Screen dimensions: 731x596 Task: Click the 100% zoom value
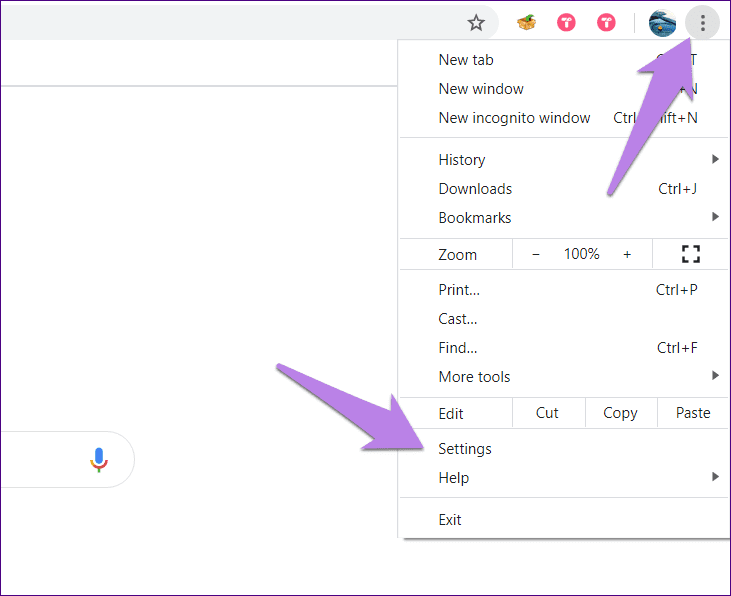pos(581,254)
